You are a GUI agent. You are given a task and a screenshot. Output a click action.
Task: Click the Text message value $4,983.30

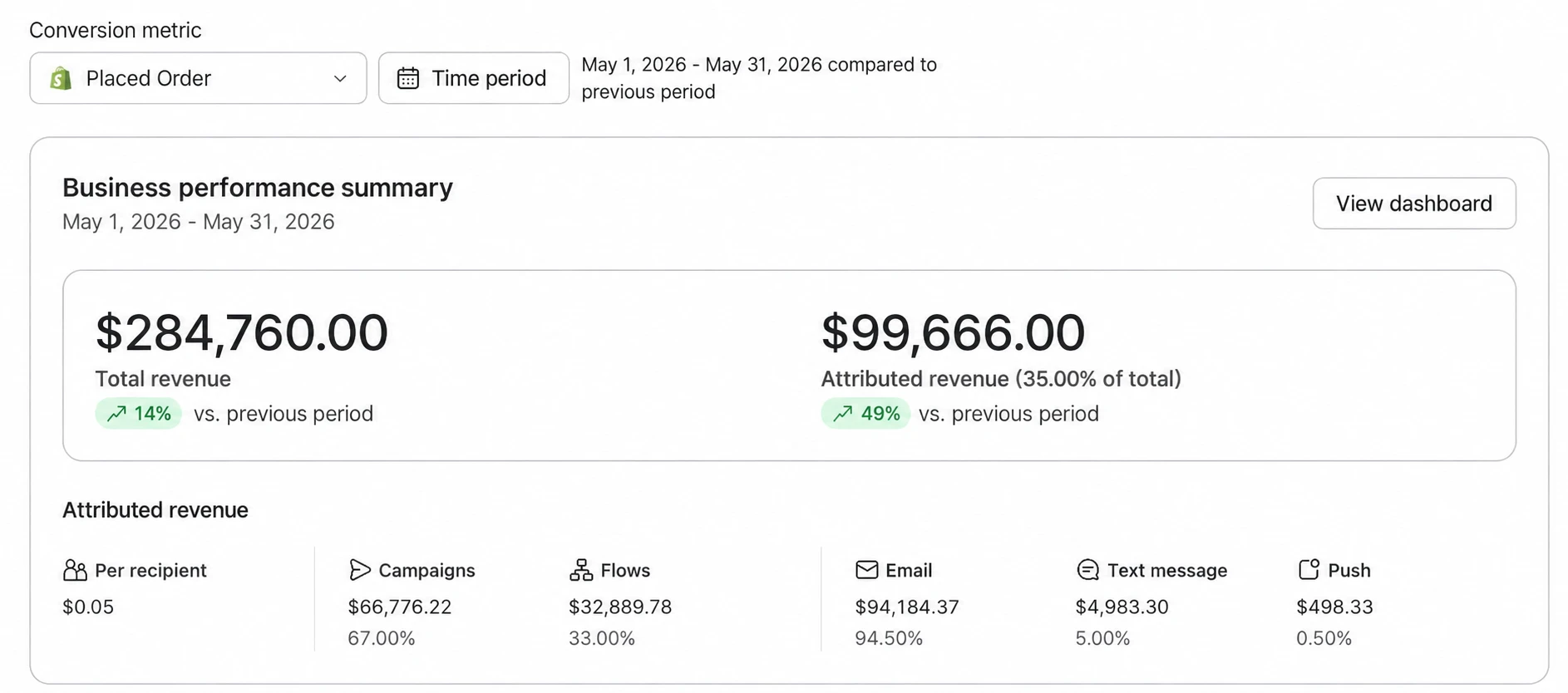[1122, 607]
